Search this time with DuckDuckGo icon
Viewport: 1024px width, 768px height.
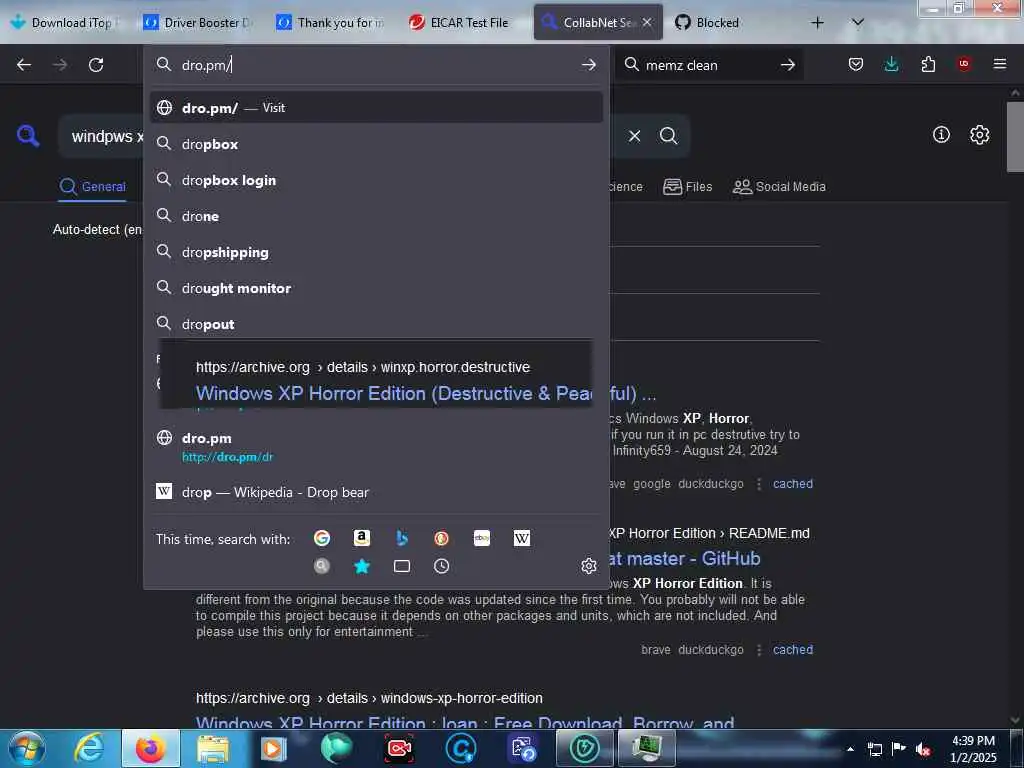[x=441, y=538]
